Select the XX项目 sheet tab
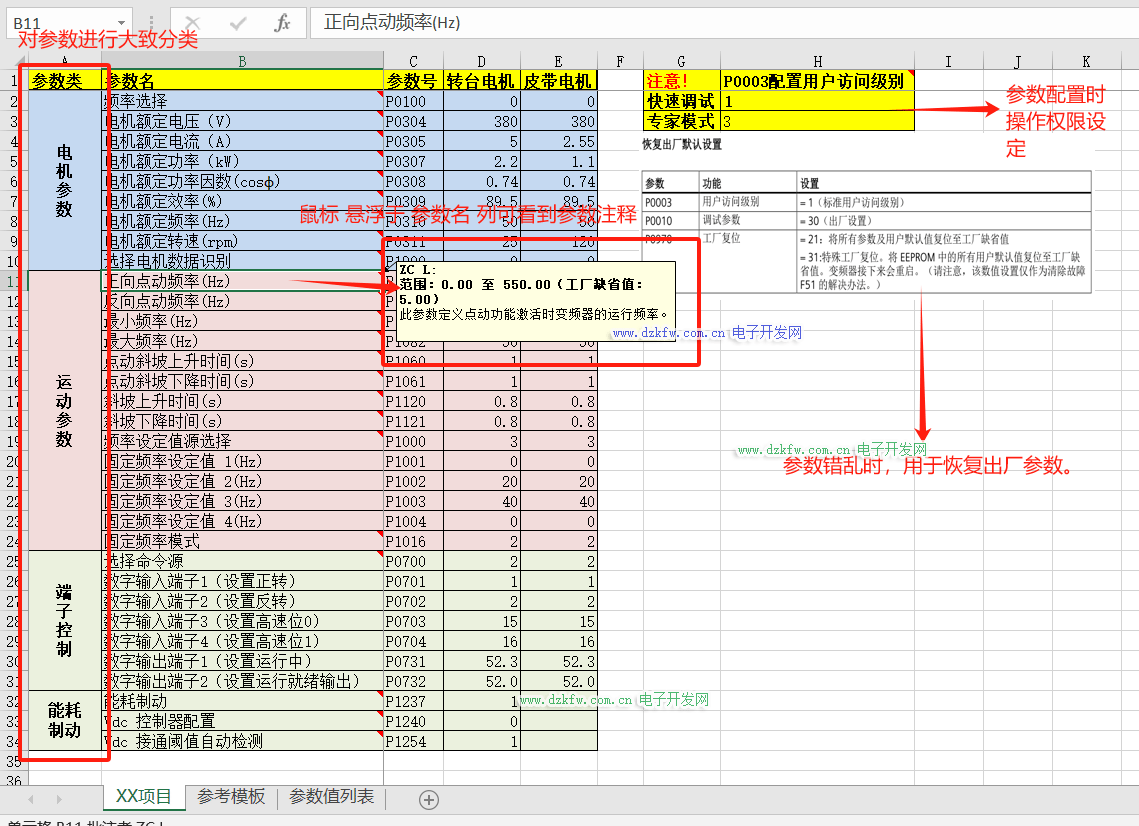This screenshot has width=1139, height=826. pyautogui.click(x=144, y=797)
